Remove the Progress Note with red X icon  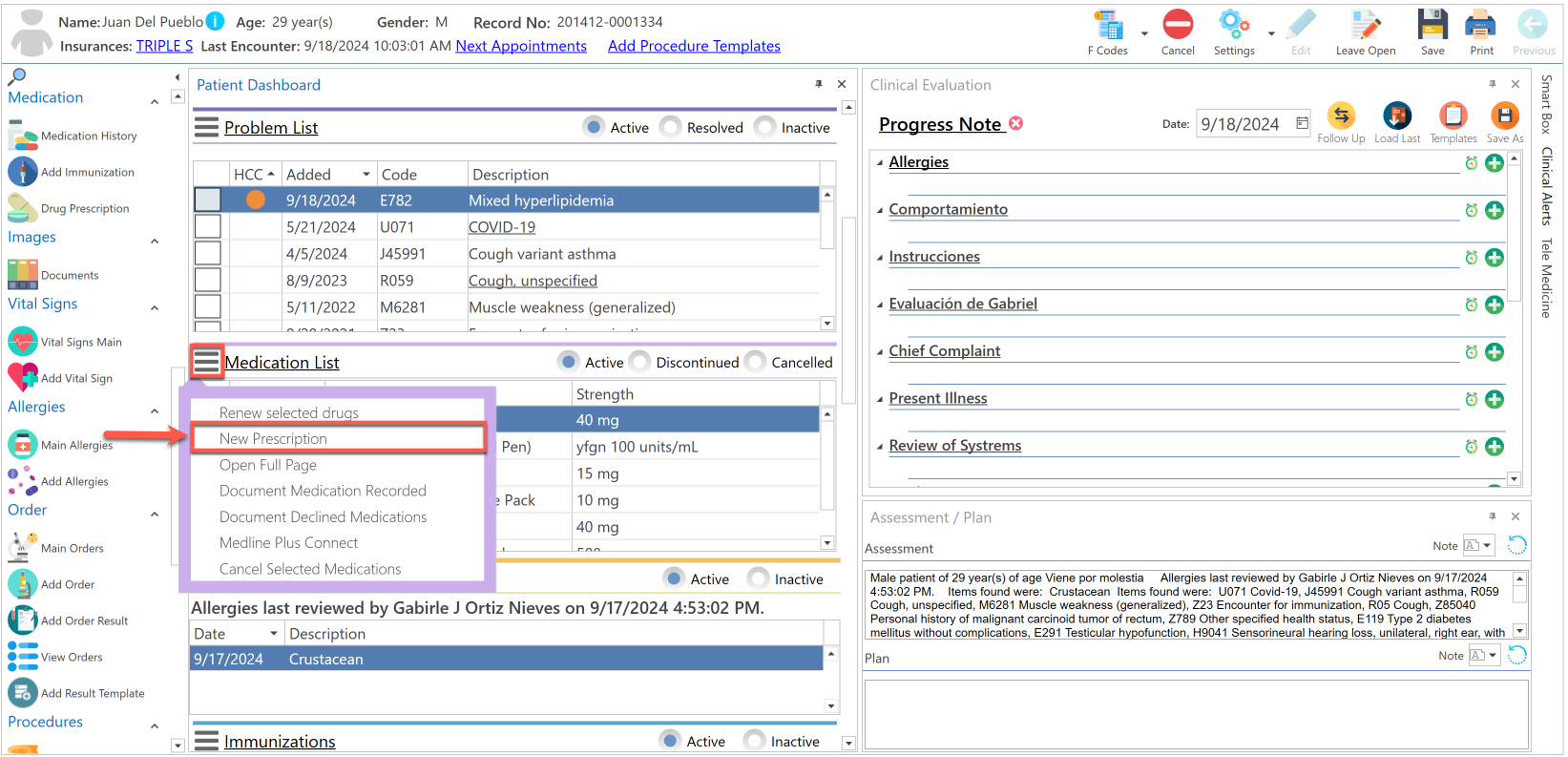point(1016,123)
